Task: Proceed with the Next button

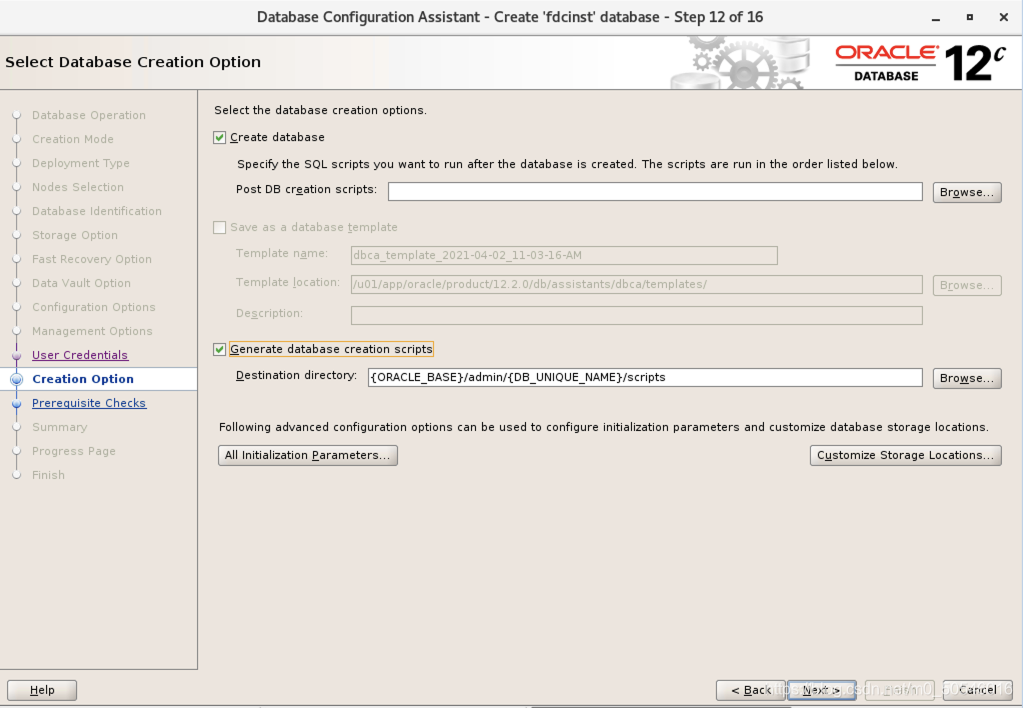Action: pyautogui.click(x=821, y=690)
